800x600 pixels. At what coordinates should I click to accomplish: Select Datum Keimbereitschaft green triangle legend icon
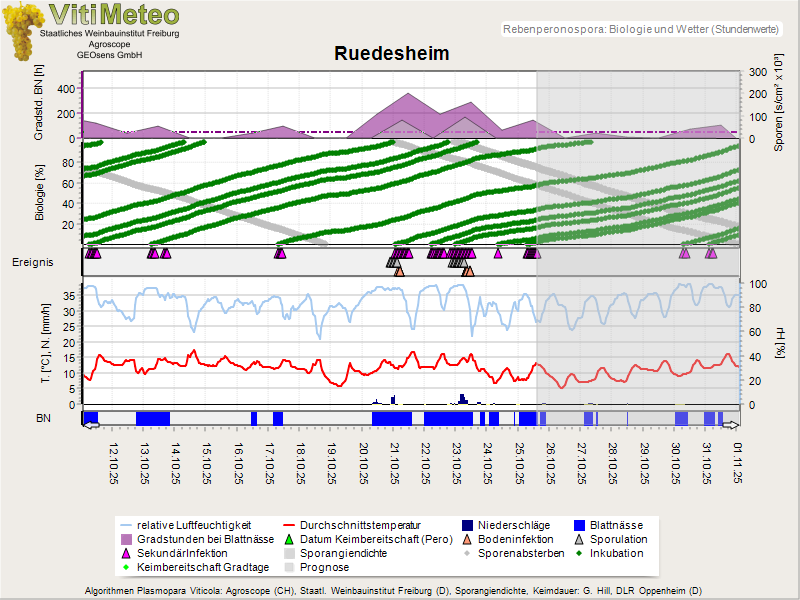click(x=290, y=538)
